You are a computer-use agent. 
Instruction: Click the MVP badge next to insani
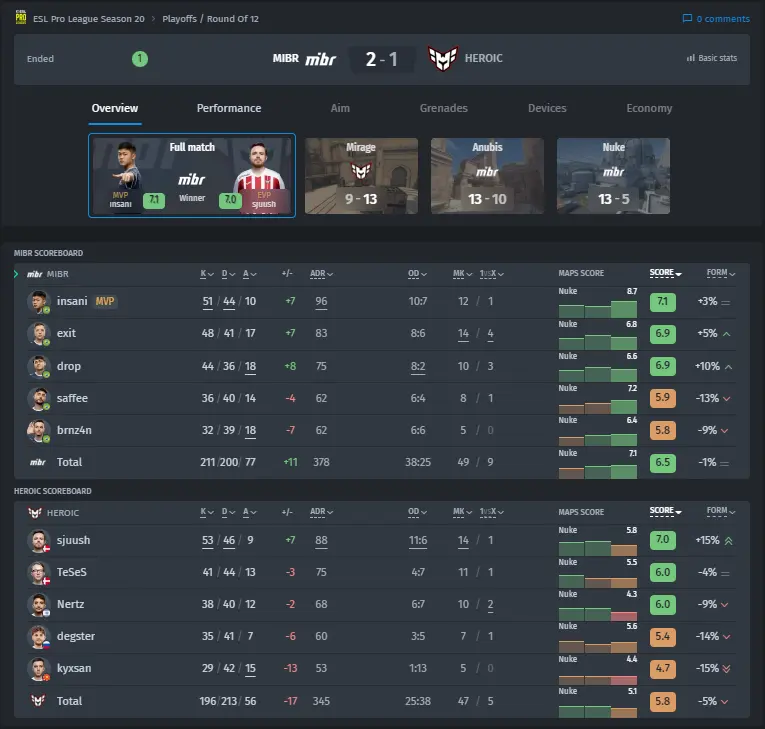tap(105, 301)
